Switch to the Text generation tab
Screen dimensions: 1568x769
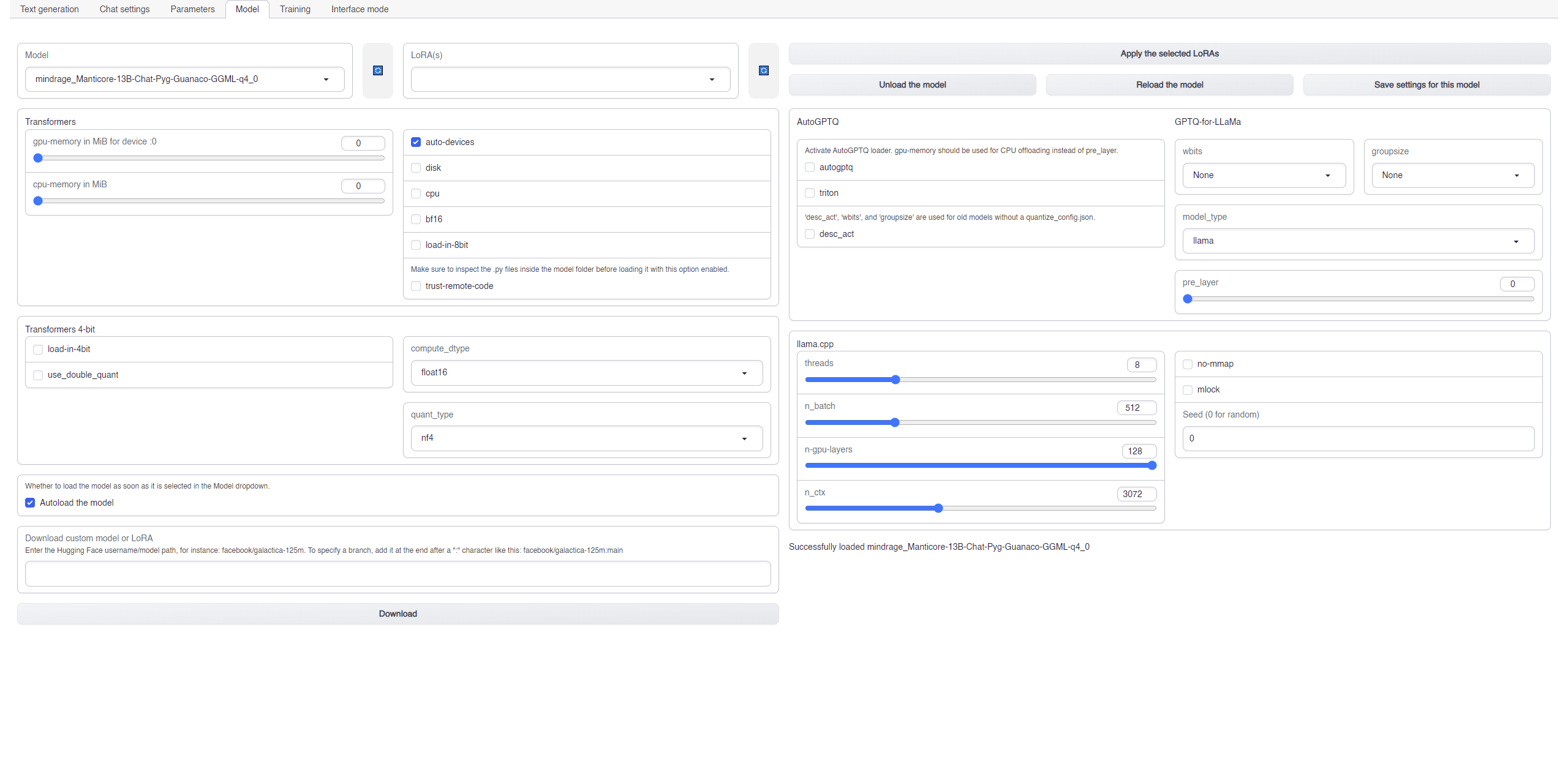click(49, 9)
